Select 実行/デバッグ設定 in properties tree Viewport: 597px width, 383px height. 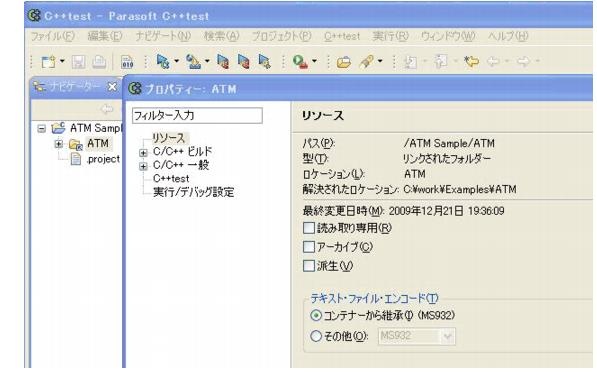pyautogui.click(x=193, y=192)
